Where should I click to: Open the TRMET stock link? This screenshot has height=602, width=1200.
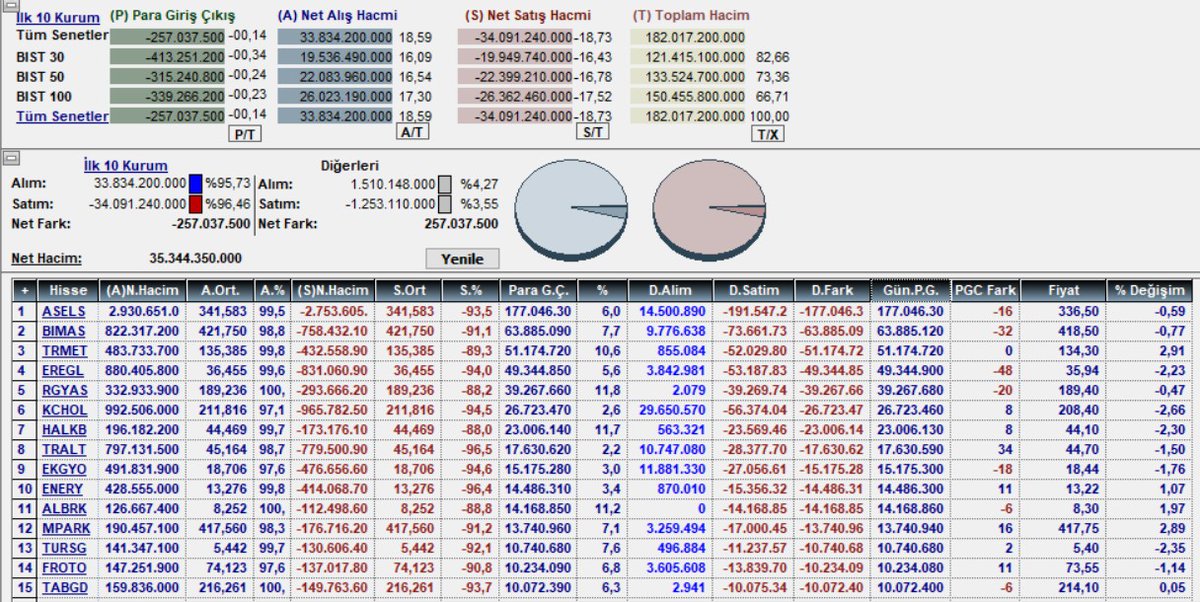click(x=64, y=350)
